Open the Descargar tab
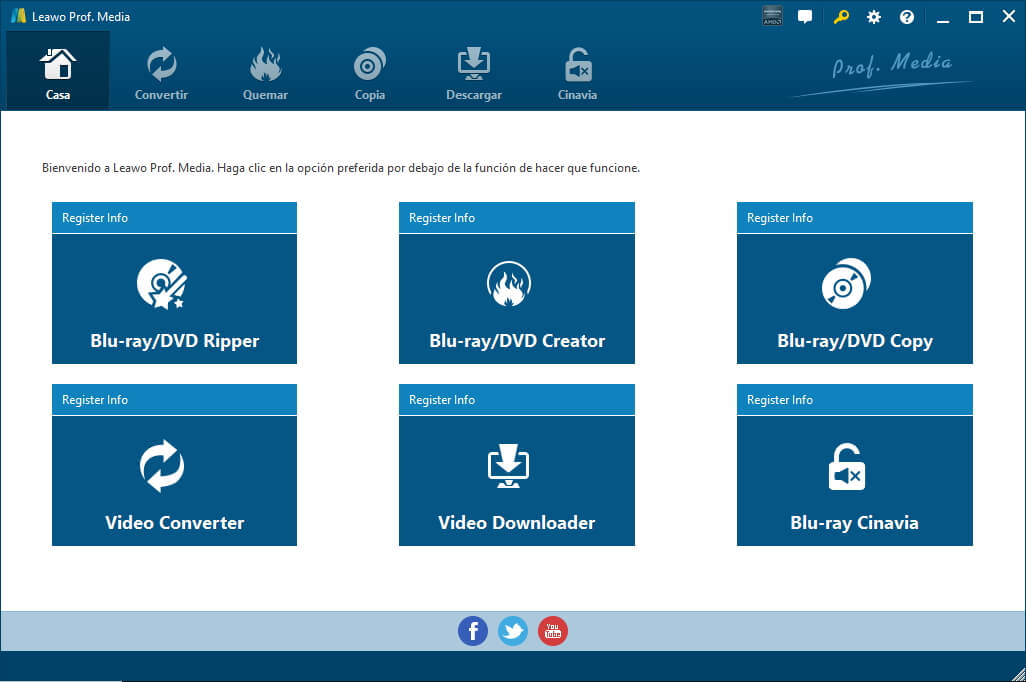1026x682 pixels. [474, 74]
